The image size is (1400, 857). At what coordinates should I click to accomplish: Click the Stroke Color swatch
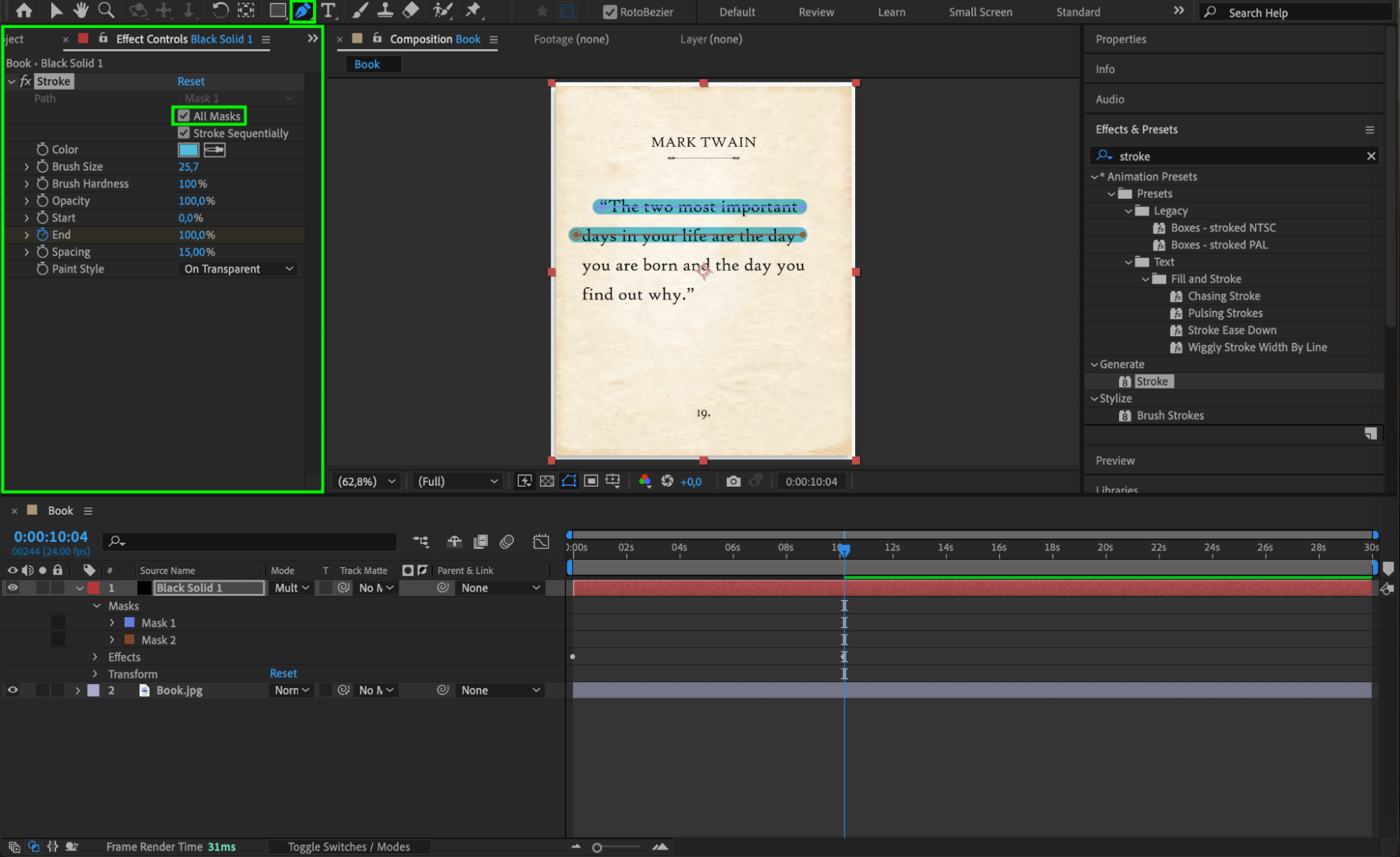tap(188, 150)
